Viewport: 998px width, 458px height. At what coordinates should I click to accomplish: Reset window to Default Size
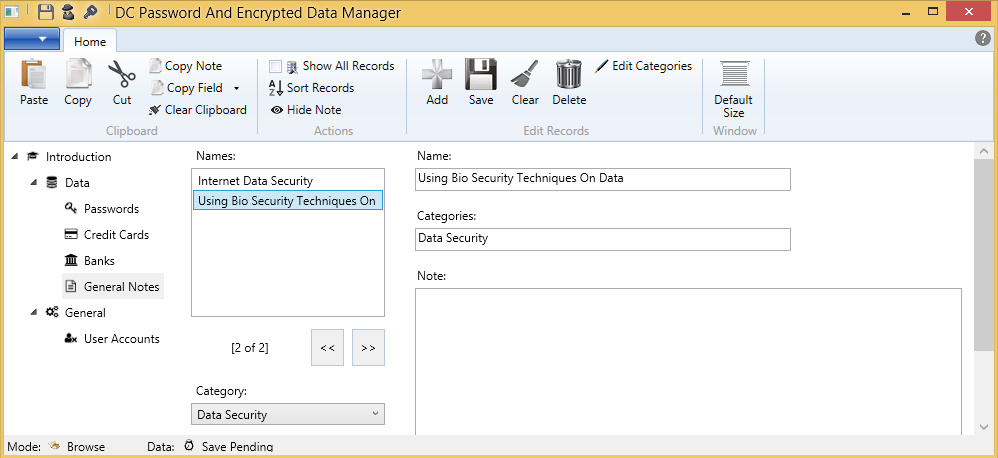point(734,88)
